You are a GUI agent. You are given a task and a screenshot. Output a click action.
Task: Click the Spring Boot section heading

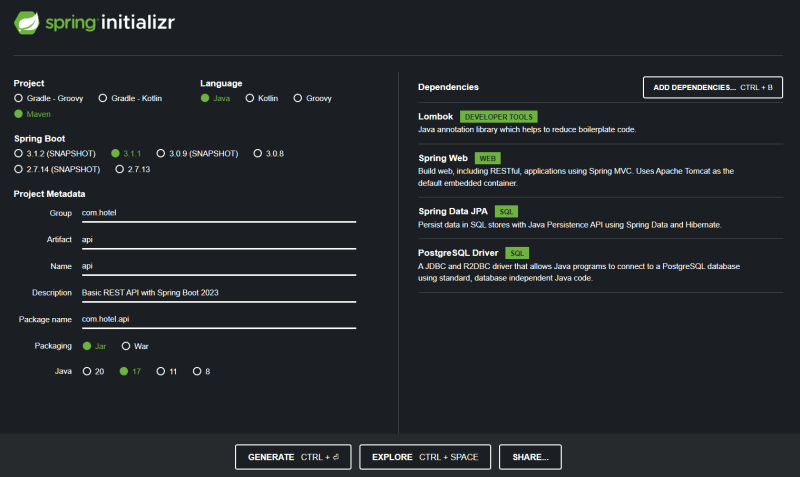click(x=39, y=139)
